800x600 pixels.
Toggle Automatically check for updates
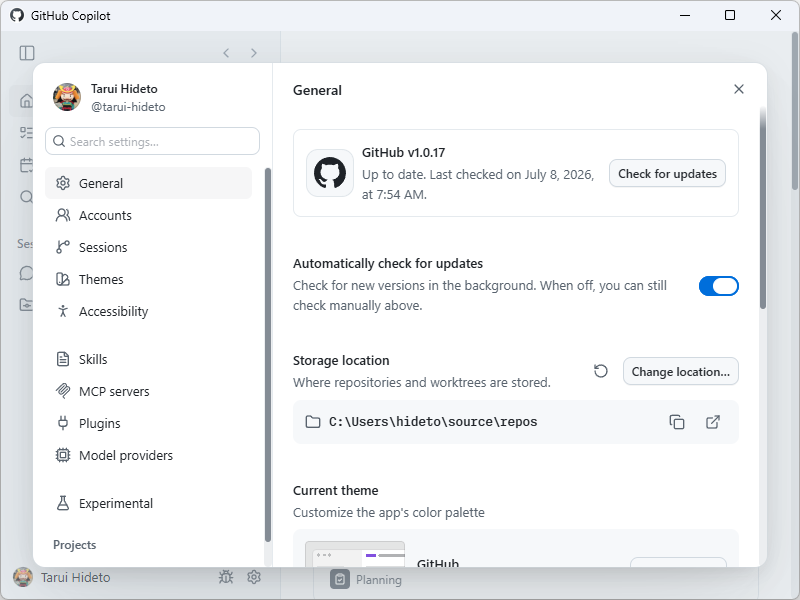(718, 286)
